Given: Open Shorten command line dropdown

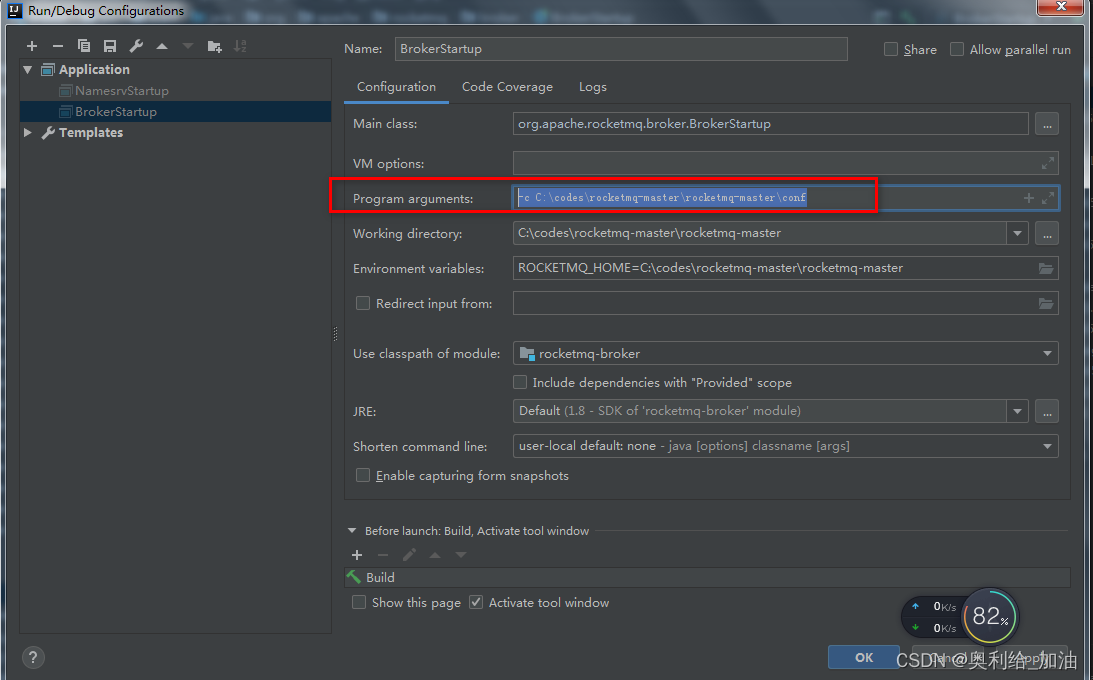Looking at the screenshot, I should 1047,447.
